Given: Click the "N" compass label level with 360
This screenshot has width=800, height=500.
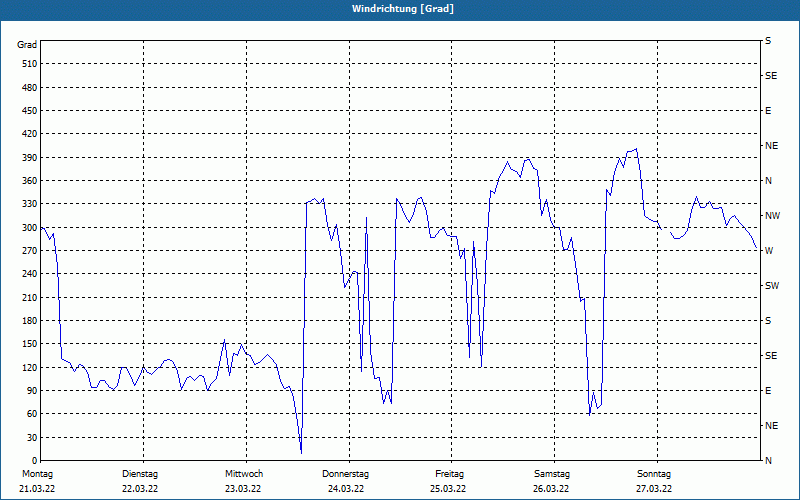Looking at the screenshot, I should point(769,181).
